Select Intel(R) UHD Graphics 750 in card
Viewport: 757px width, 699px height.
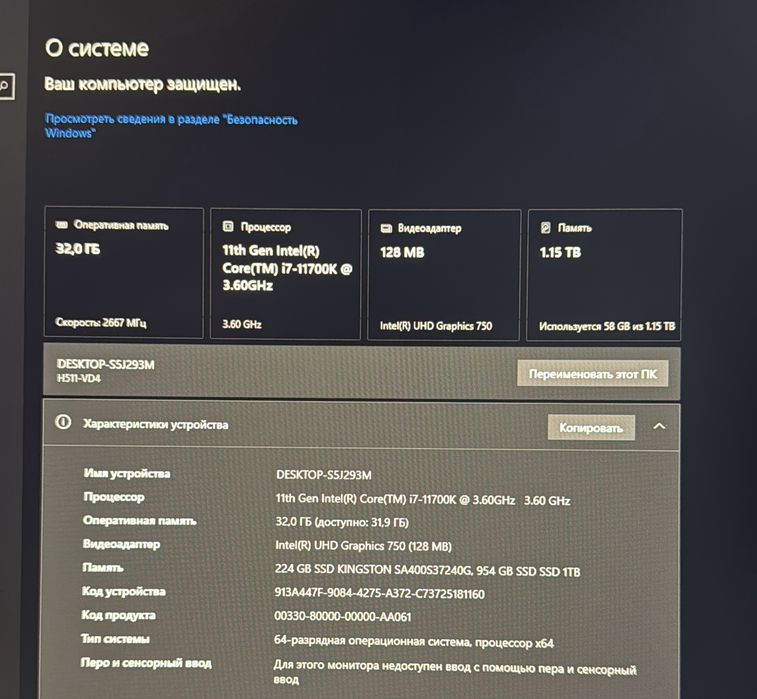click(436, 326)
